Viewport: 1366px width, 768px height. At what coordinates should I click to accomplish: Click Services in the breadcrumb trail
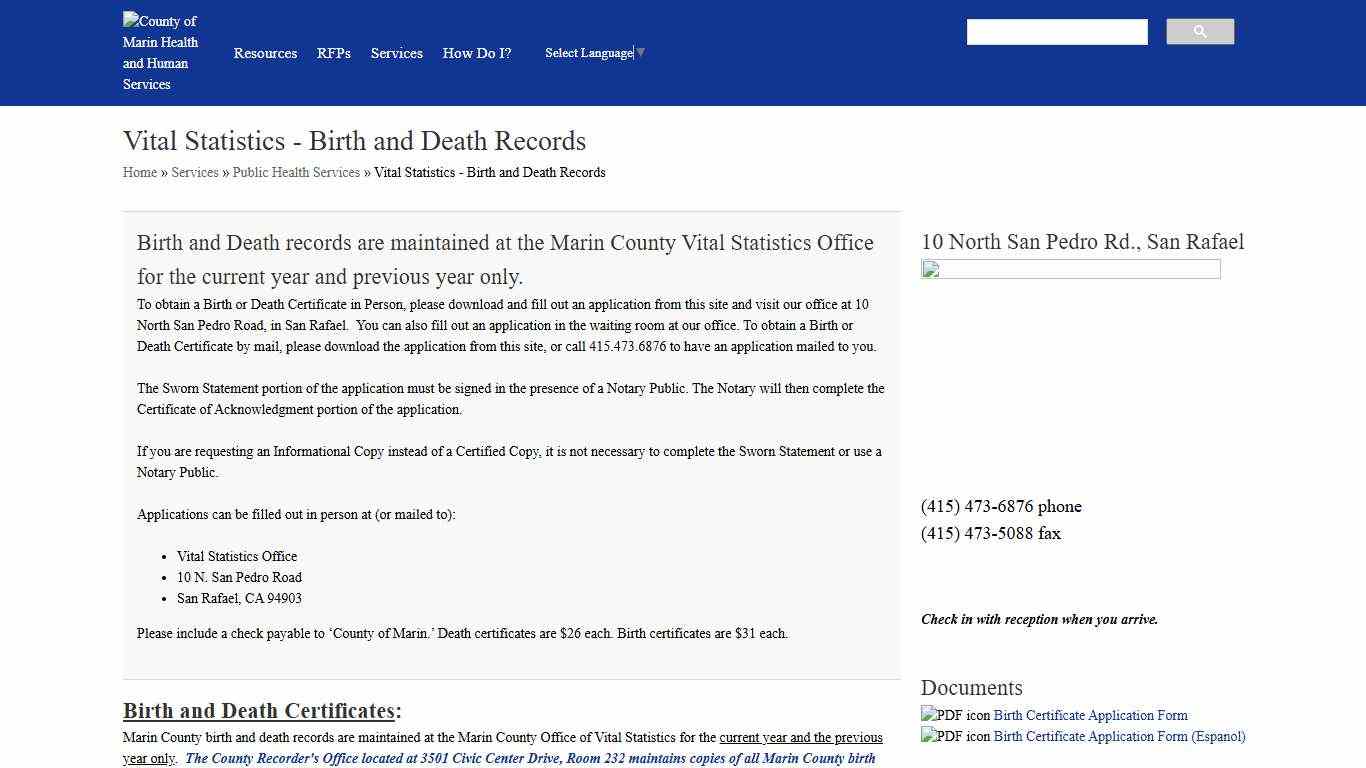point(194,172)
